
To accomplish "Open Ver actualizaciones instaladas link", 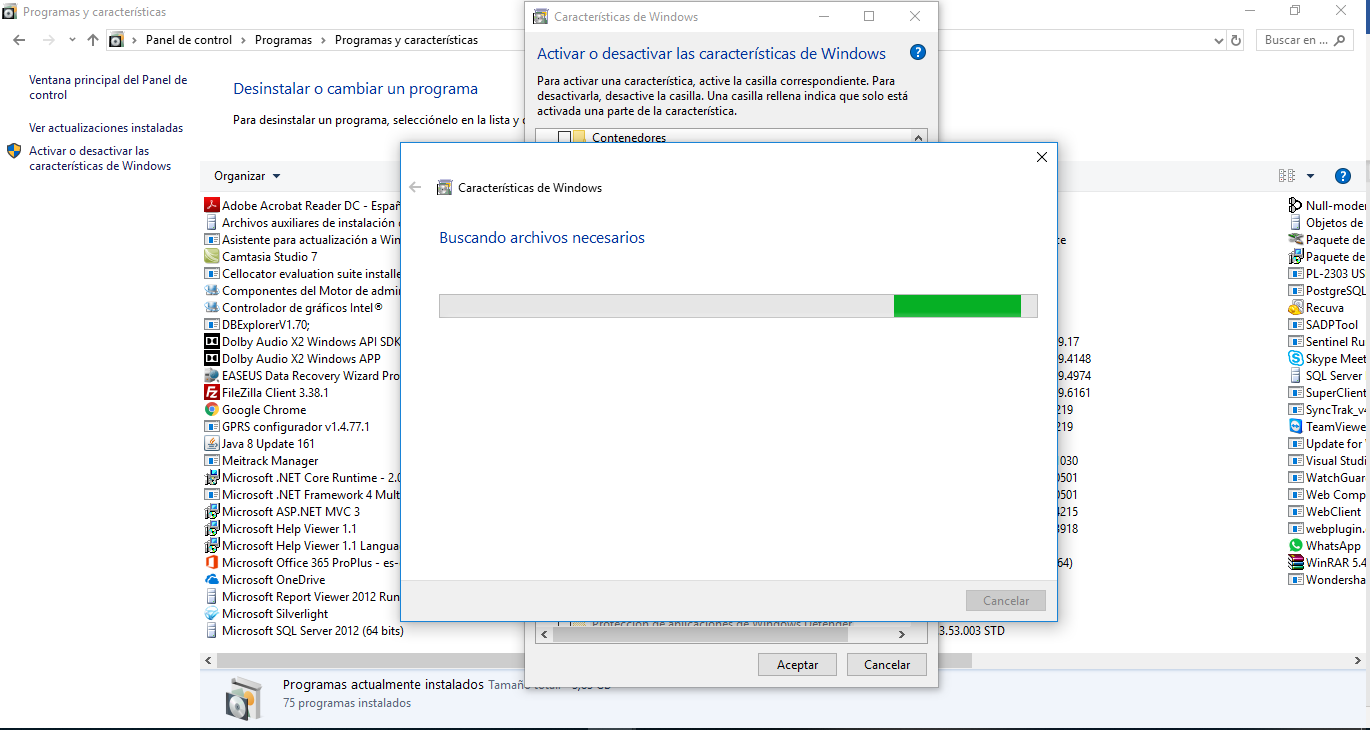I will click(x=106, y=128).
